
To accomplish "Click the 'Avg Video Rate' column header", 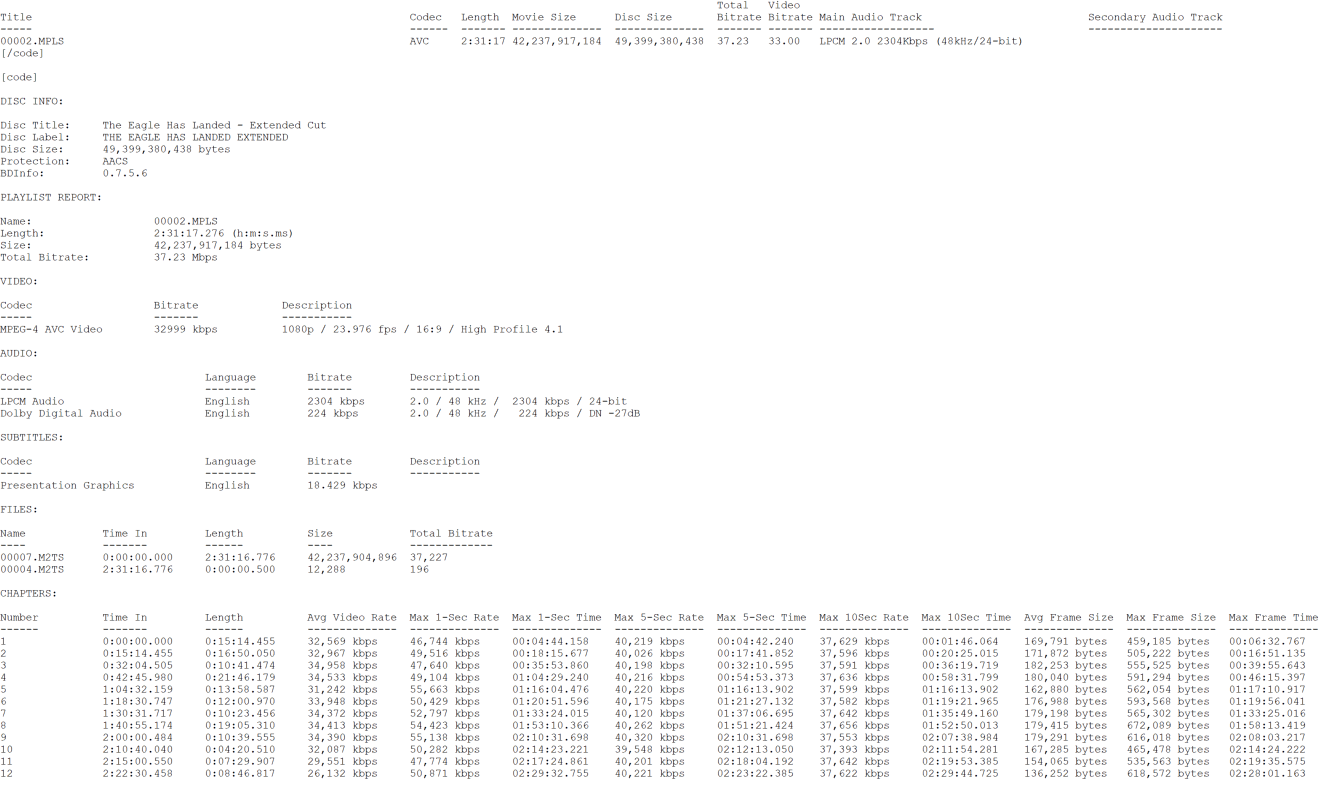I will click(x=352, y=617).
